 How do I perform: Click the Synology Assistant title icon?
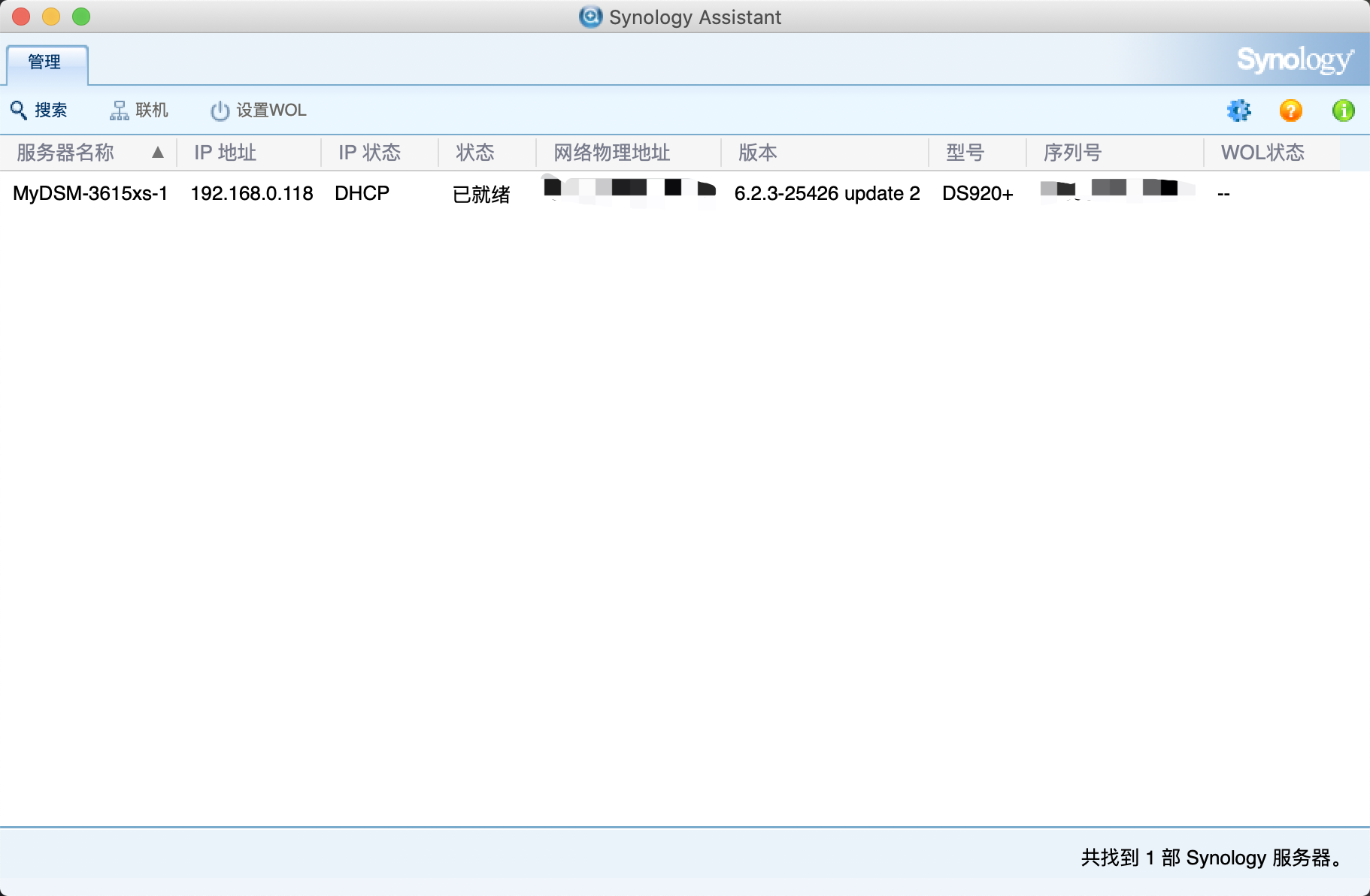[x=590, y=17]
